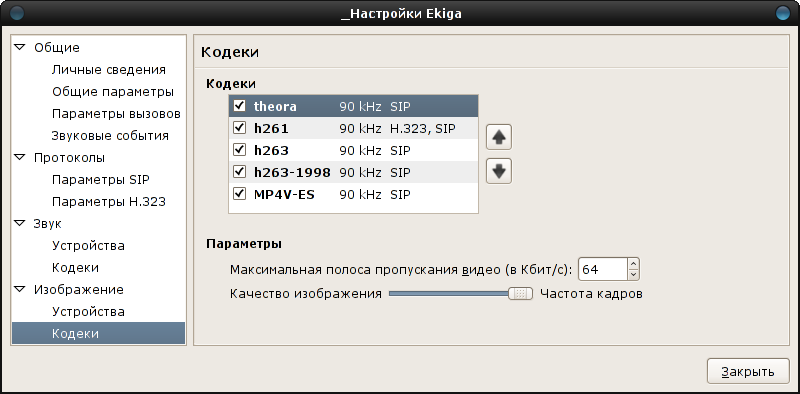
Task: Open Звуковые события settings page
Action: tap(110, 136)
